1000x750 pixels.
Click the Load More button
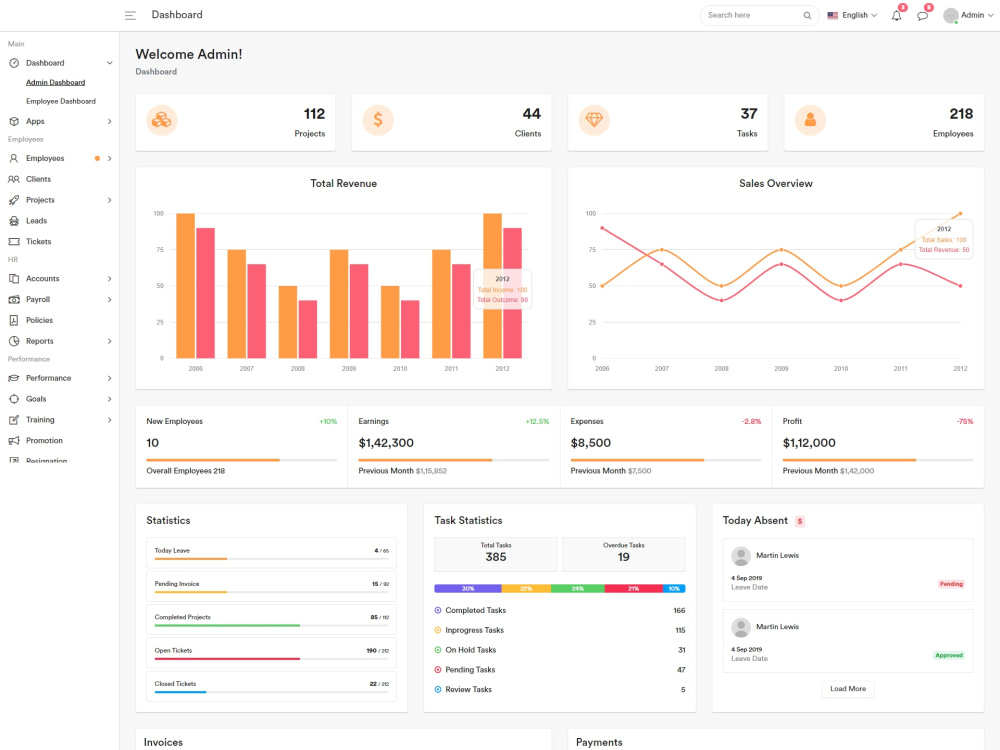[x=848, y=689]
